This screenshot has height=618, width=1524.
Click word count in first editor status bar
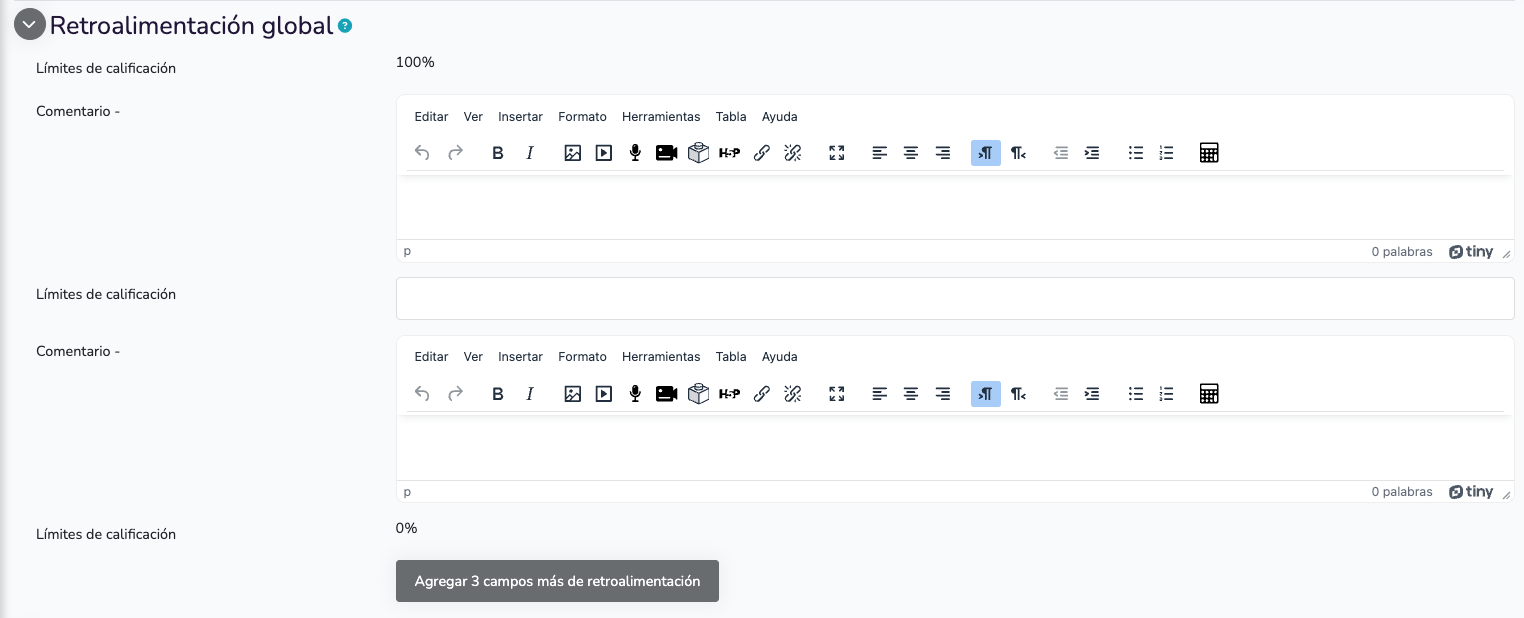(x=1402, y=252)
